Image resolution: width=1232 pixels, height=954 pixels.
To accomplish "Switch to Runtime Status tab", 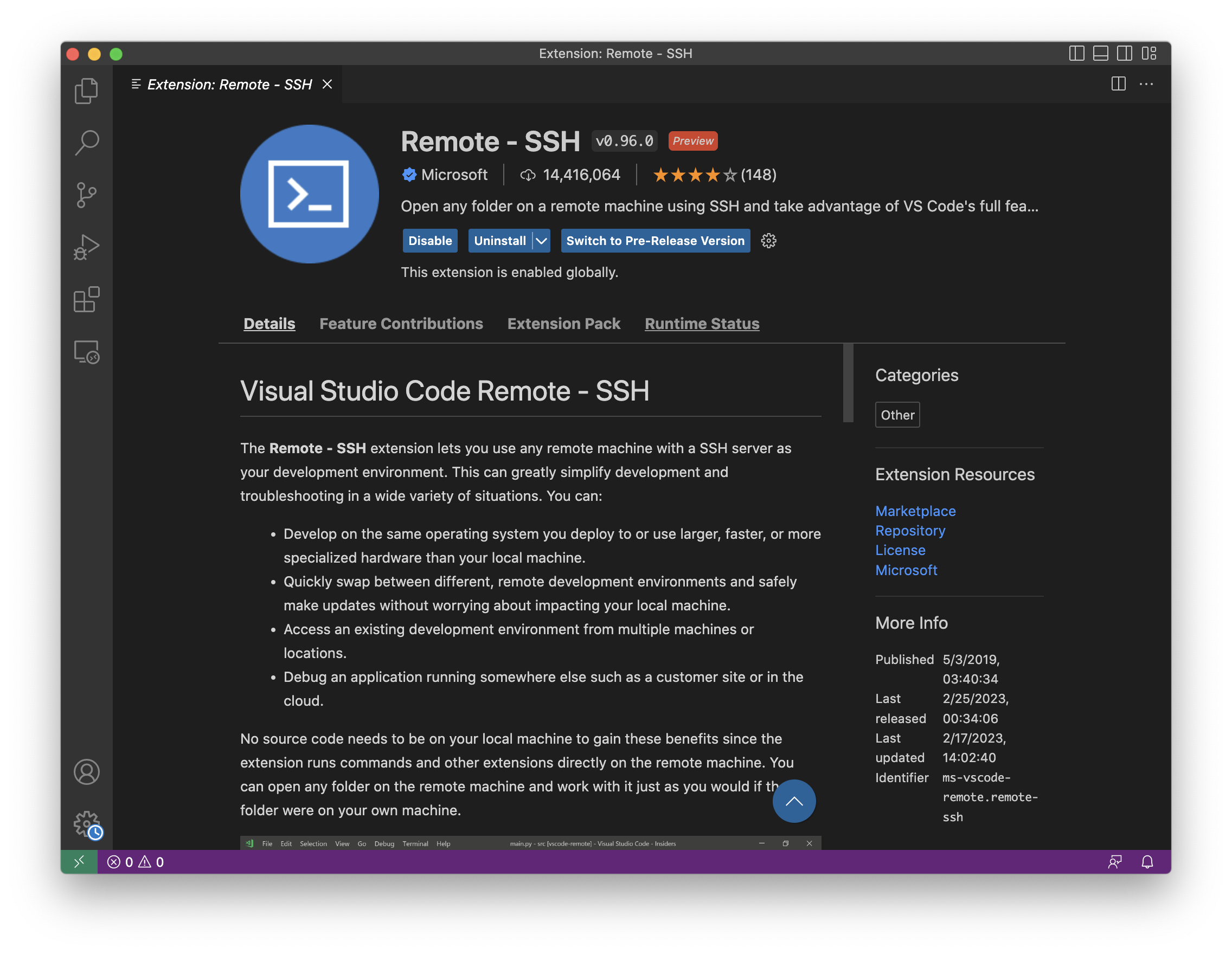I will pos(702,324).
